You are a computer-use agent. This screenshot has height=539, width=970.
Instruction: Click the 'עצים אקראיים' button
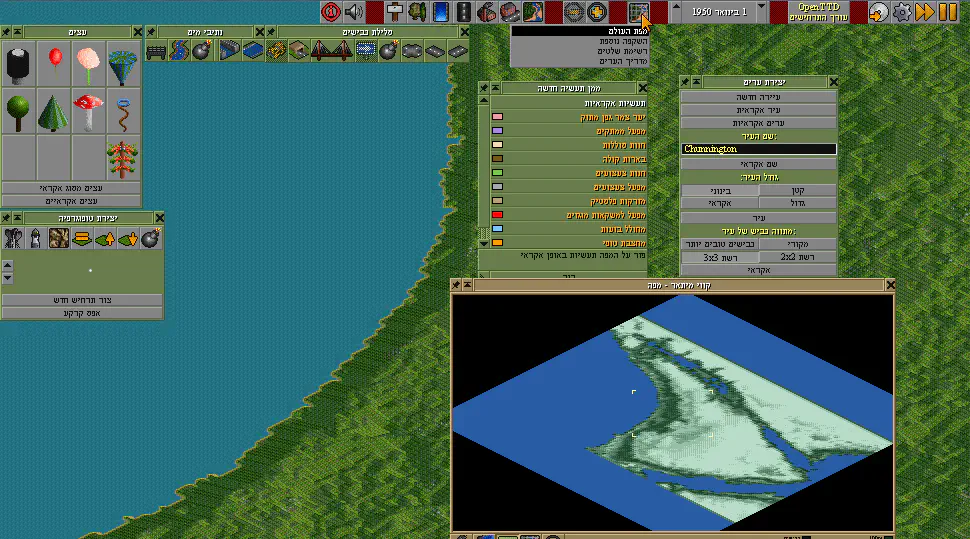pos(71,200)
